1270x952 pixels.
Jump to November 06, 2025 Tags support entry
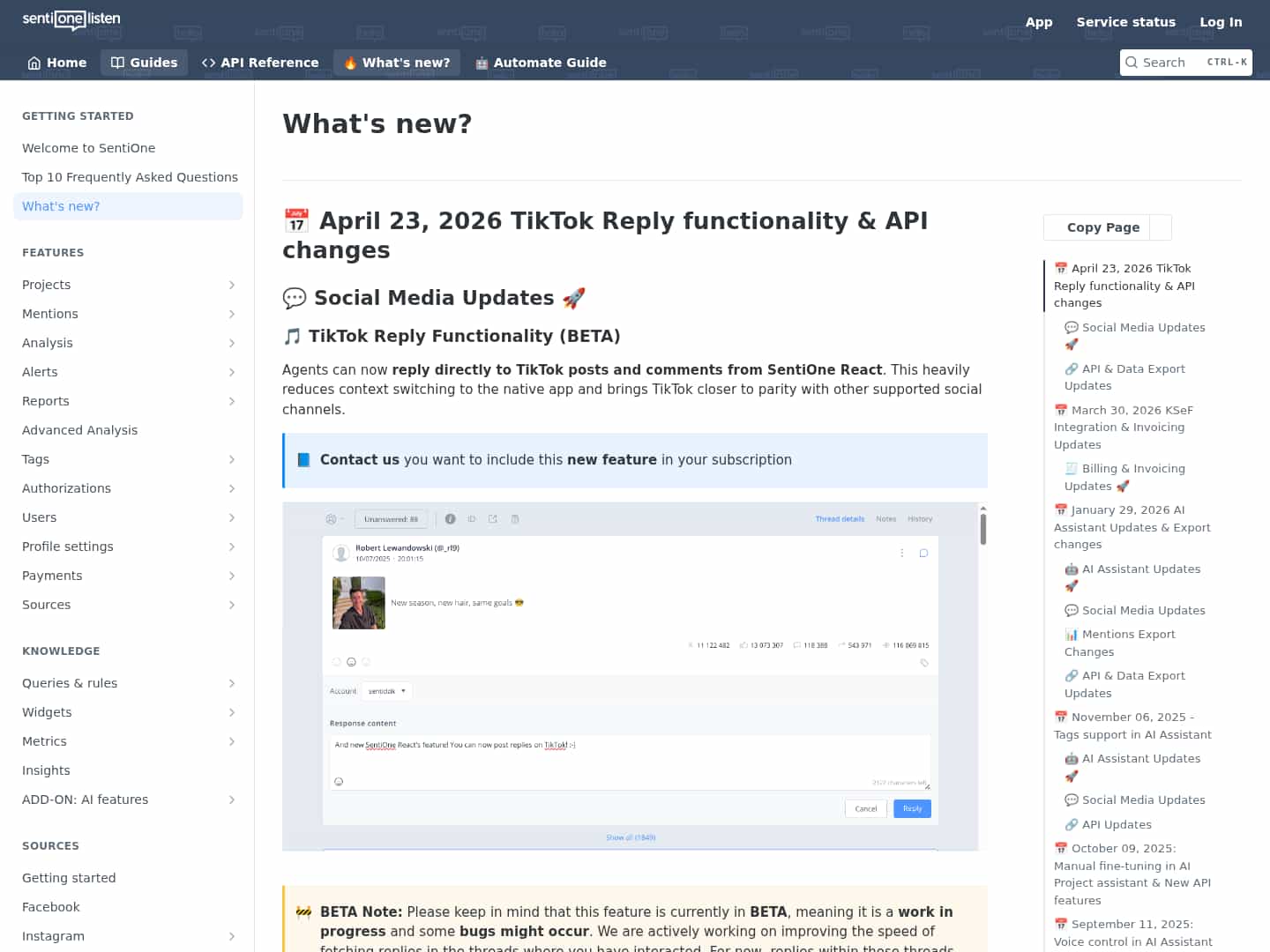(x=1132, y=726)
